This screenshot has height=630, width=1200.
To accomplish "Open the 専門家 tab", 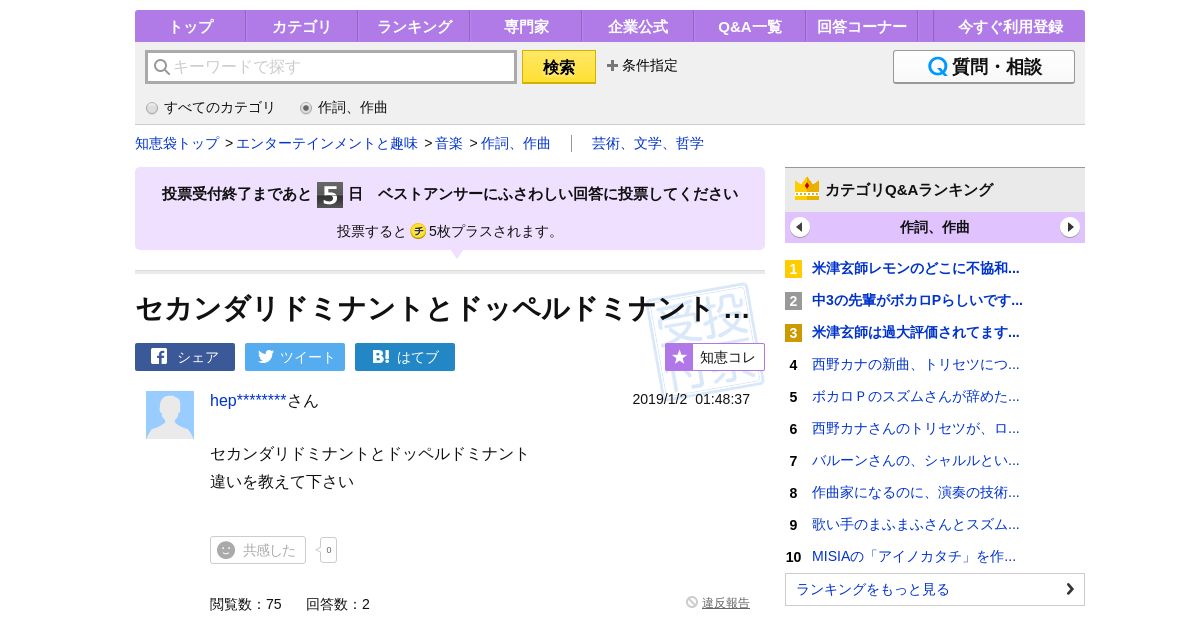I will 525,26.
